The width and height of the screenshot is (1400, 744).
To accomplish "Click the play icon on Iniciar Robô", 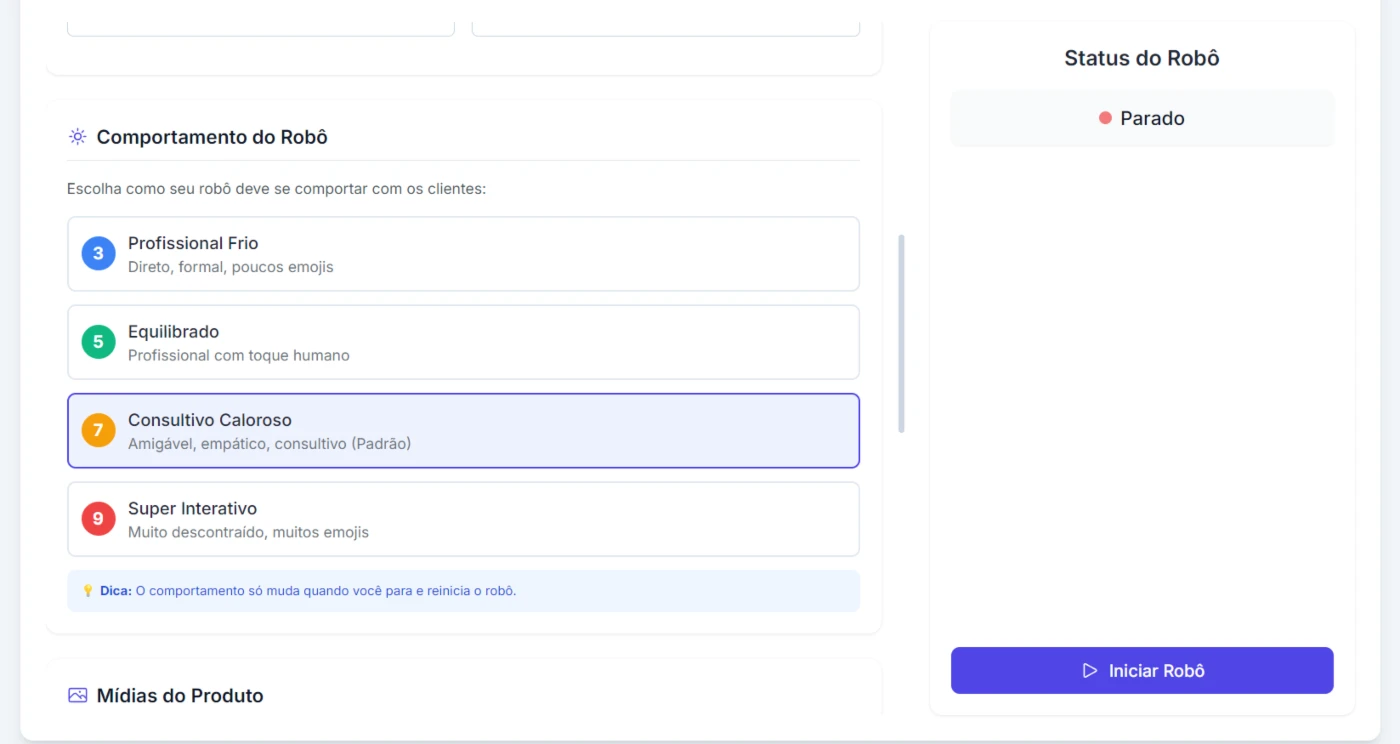I will point(1090,670).
